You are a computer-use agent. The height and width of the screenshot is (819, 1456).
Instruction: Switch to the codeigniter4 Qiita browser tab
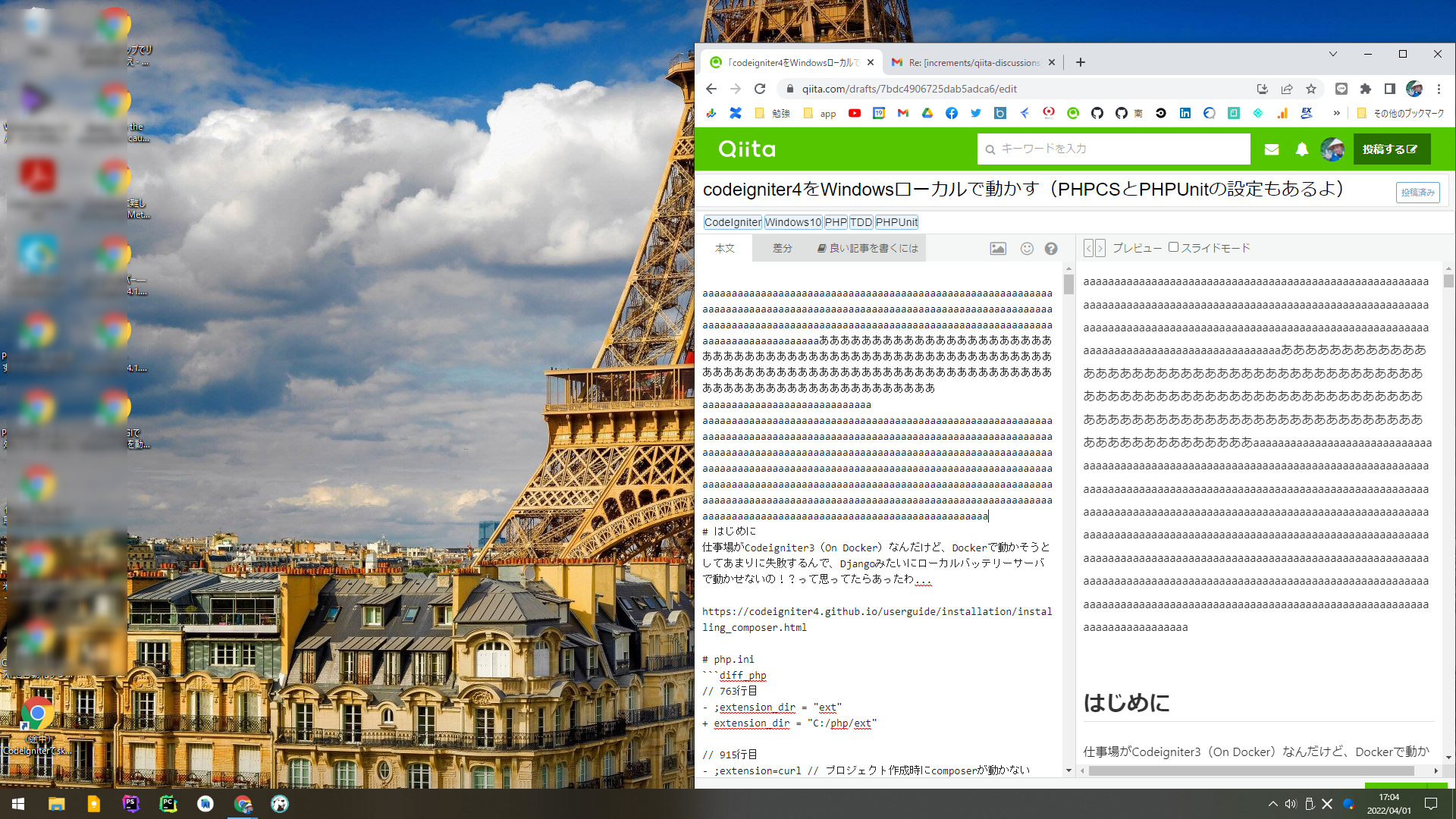[x=792, y=63]
